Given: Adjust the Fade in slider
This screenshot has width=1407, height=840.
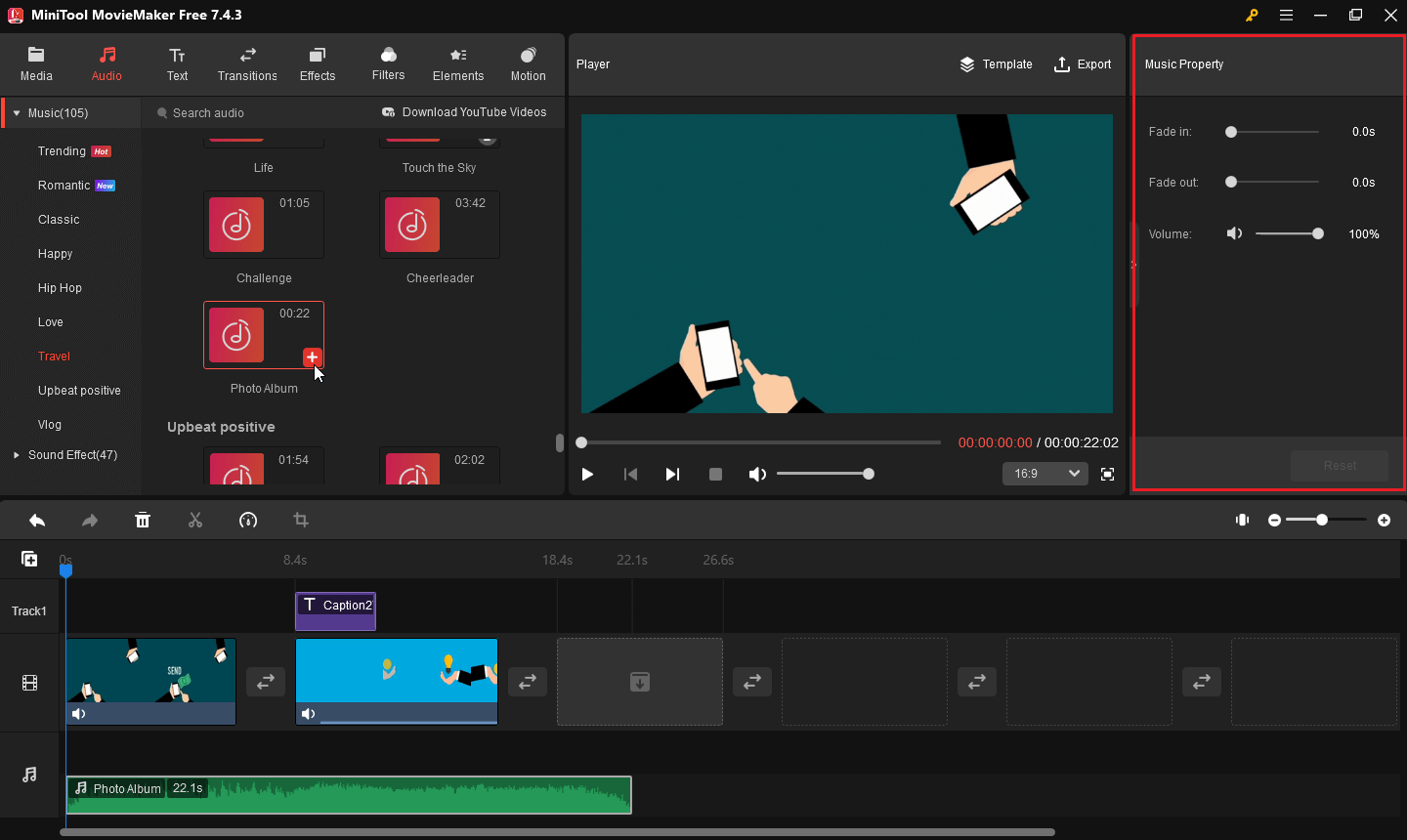Looking at the screenshot, I should tap(1273, 132).
